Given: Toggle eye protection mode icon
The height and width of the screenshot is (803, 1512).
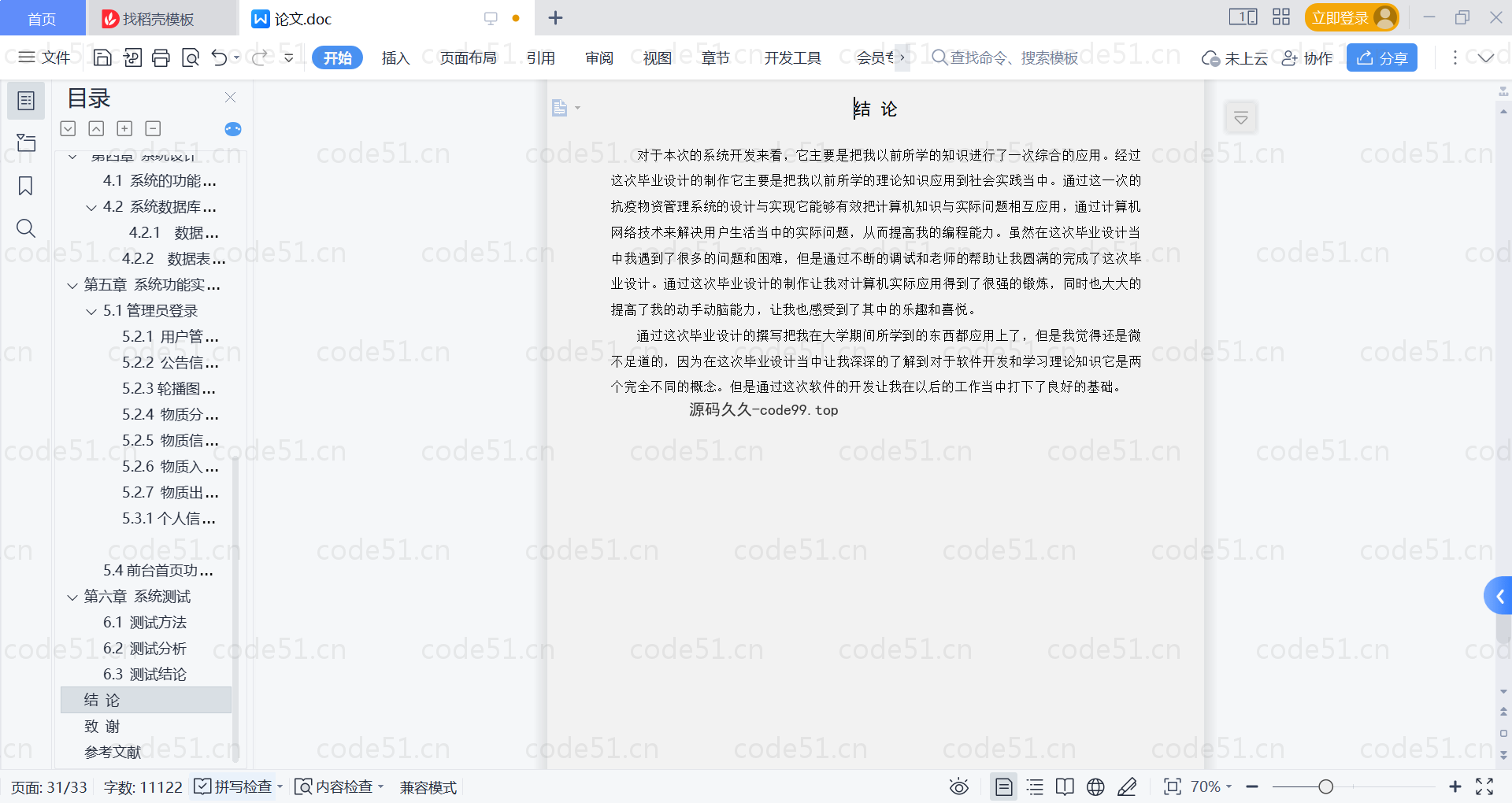Looking at the screenshot, I should (x=958, y=786).
